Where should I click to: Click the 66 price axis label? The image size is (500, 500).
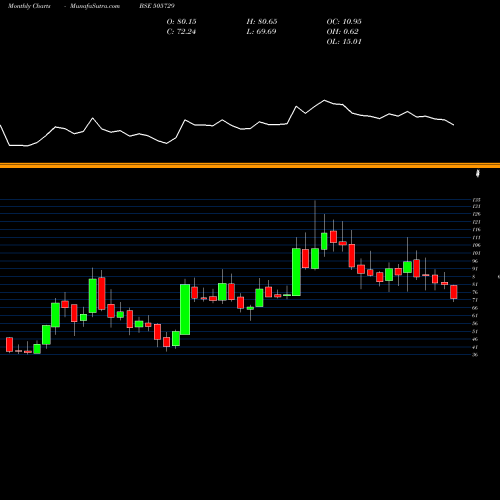475,308
